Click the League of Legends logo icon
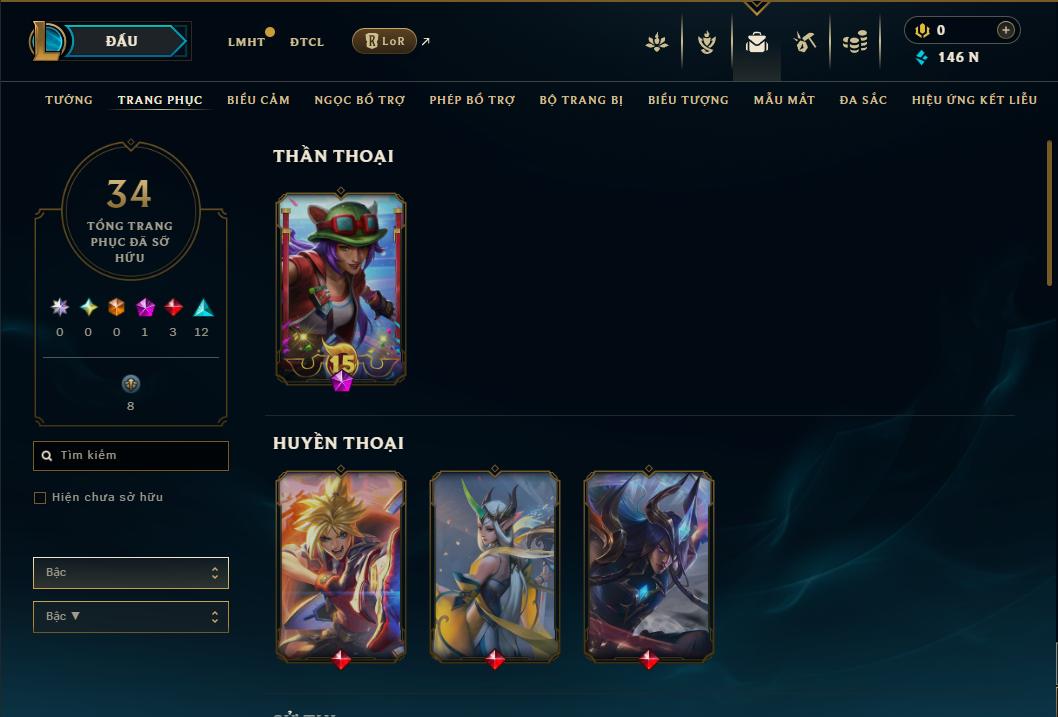1058x717 pixels. 46,40
